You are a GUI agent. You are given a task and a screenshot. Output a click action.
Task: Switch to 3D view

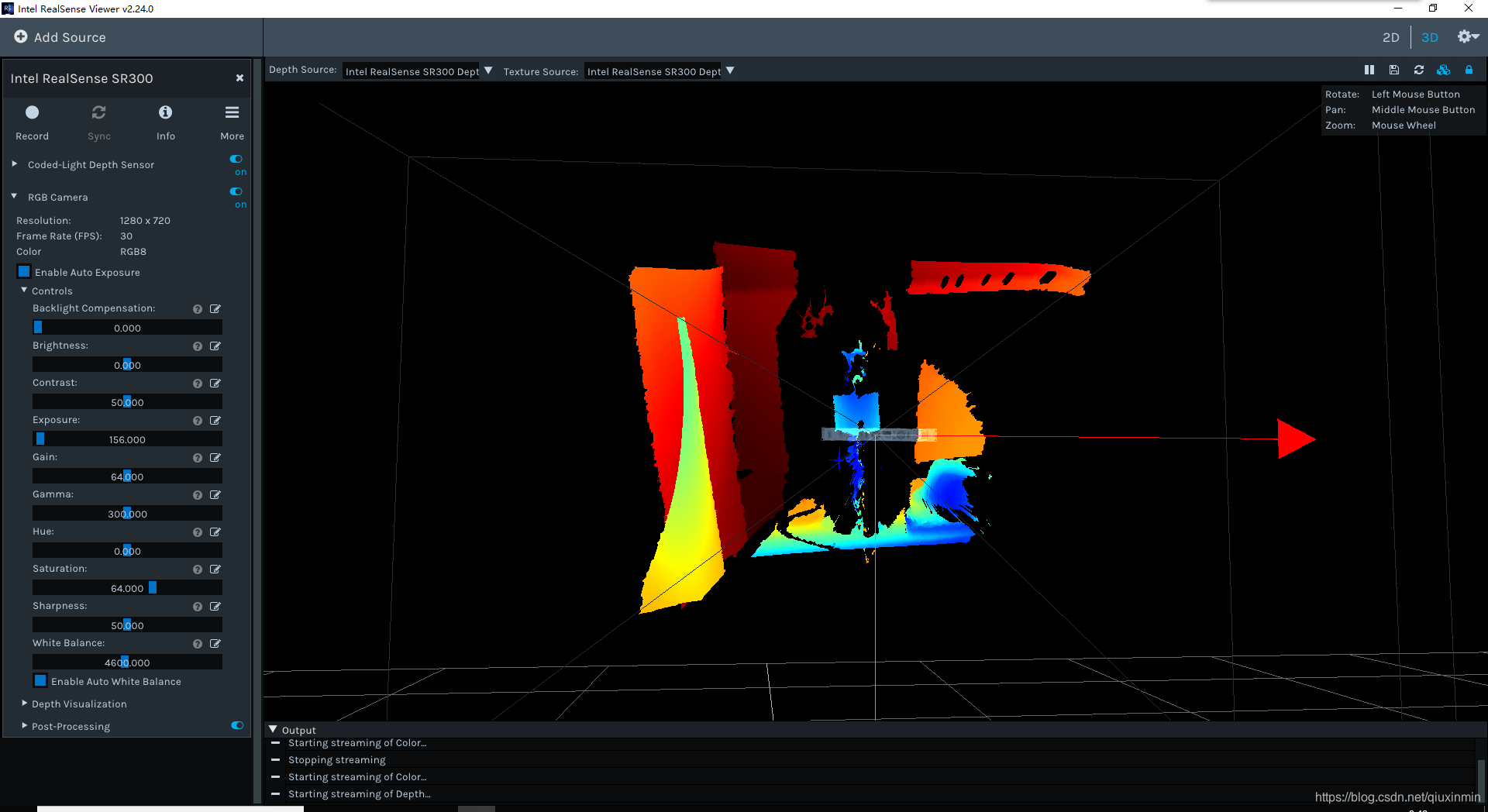[1430, 37]
